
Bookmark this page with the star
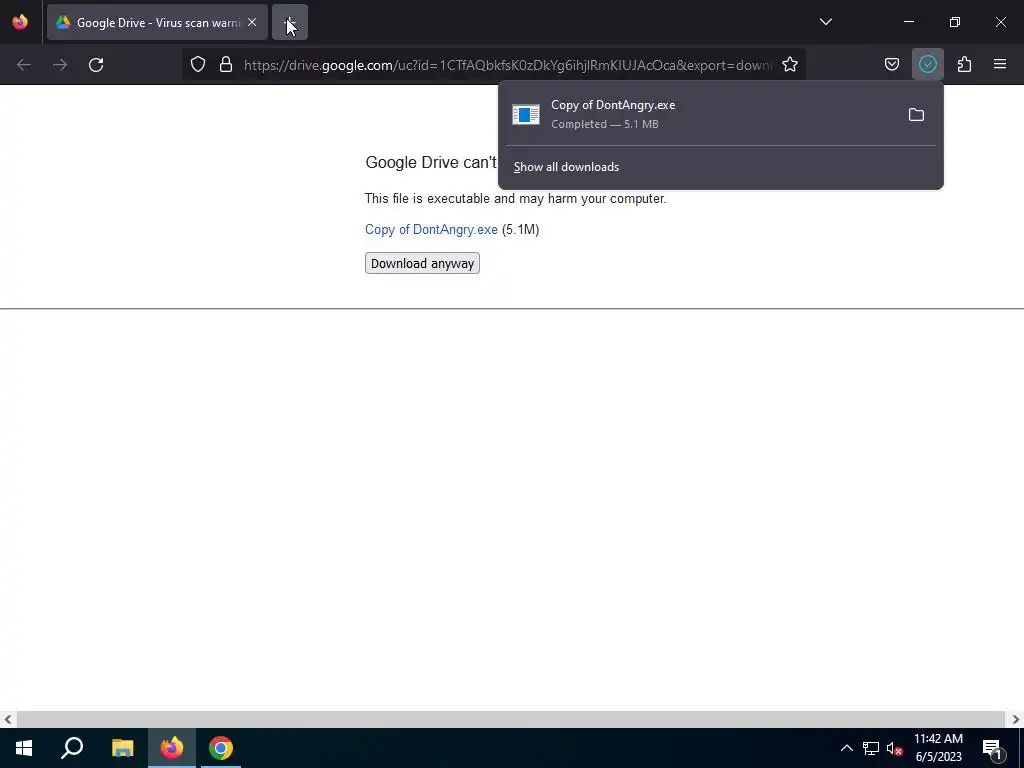point(790,65)
